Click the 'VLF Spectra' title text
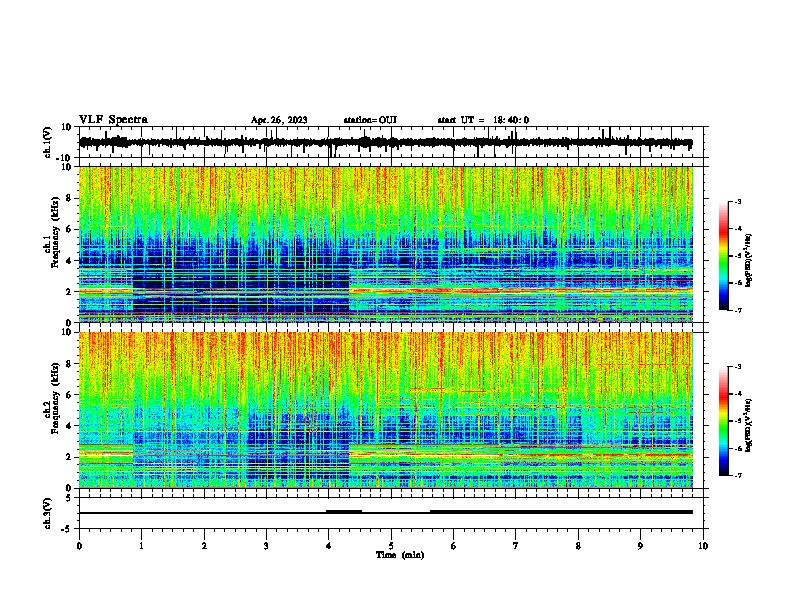Viewport: 792px width, 612px height. (113, 120)
